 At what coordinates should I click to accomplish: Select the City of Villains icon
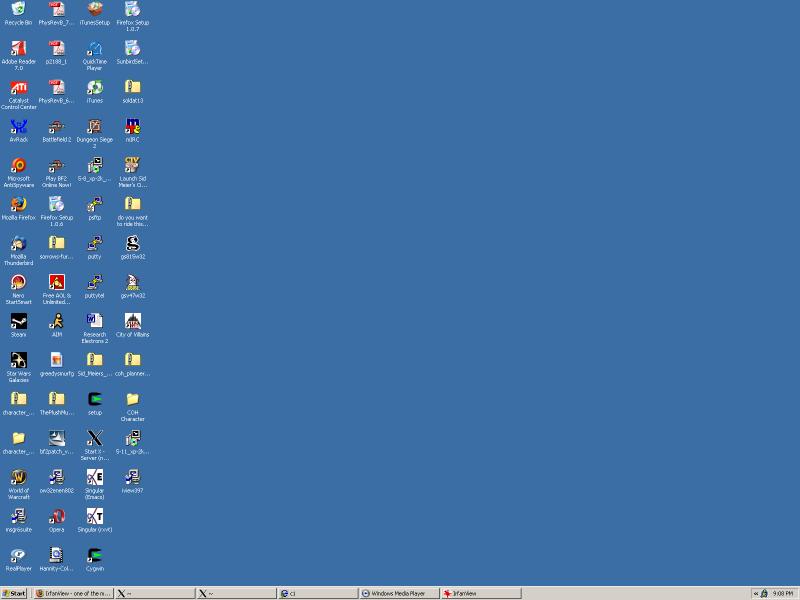132,321
